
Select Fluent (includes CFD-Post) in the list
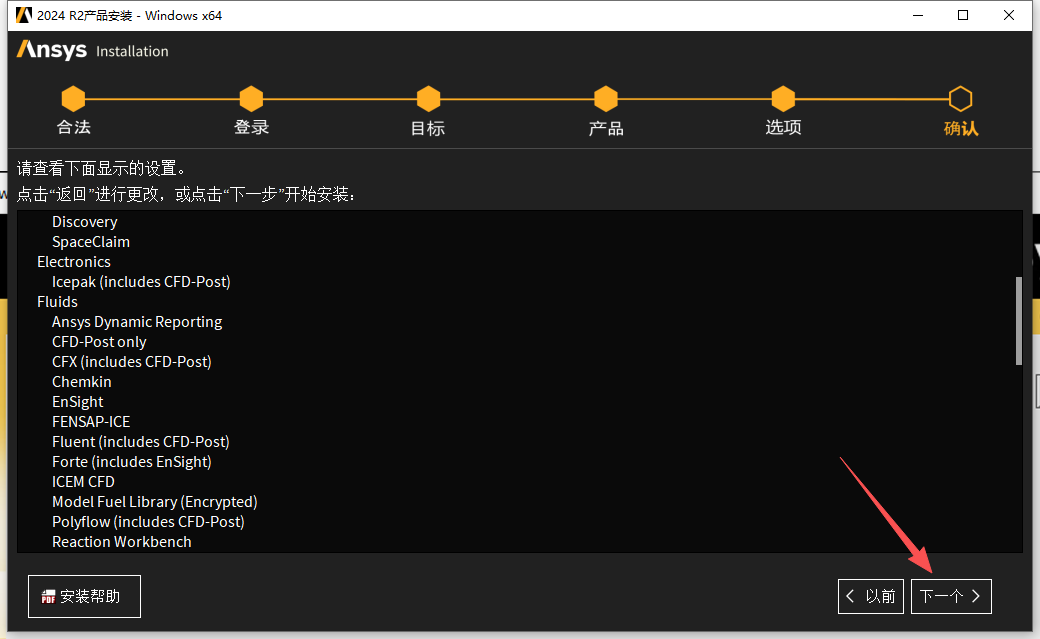[x=140, y=441]
